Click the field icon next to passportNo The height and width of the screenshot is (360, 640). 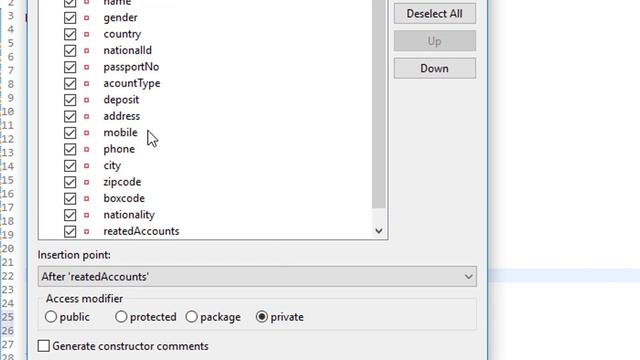[87, 67]
